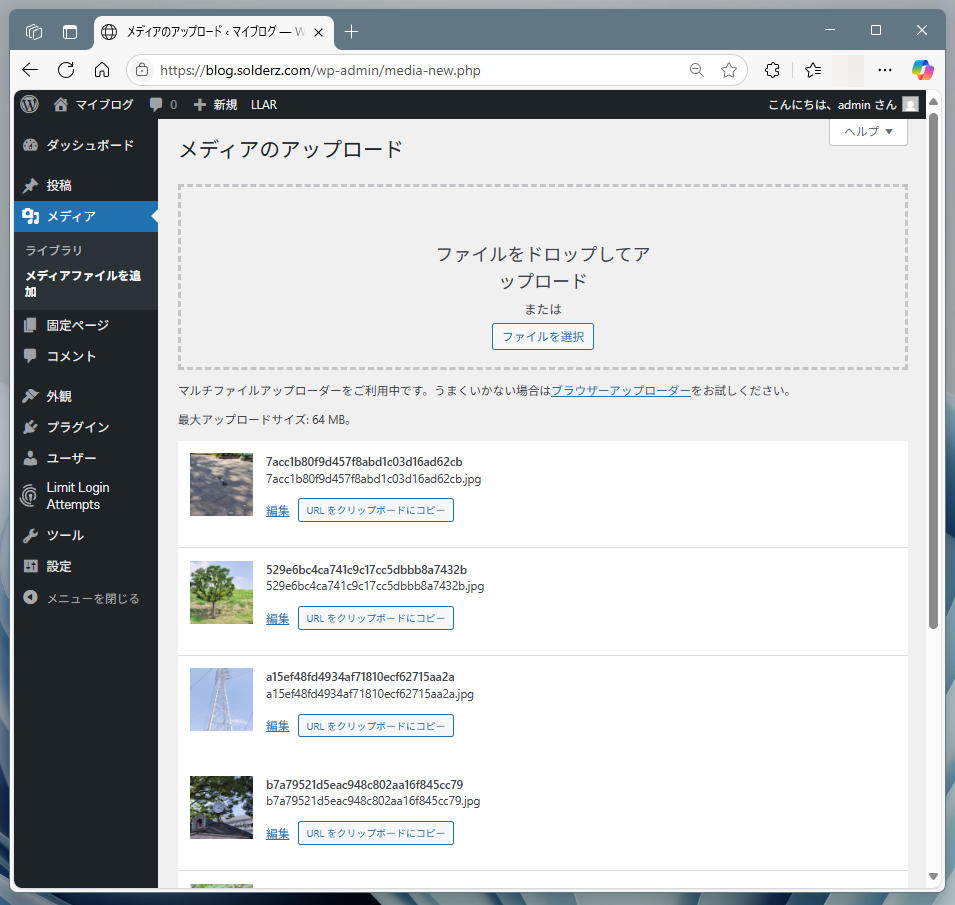This screenshot has height=905, width=955.
Task: Click the ファイルを選択 button
Action: (542, 337)
